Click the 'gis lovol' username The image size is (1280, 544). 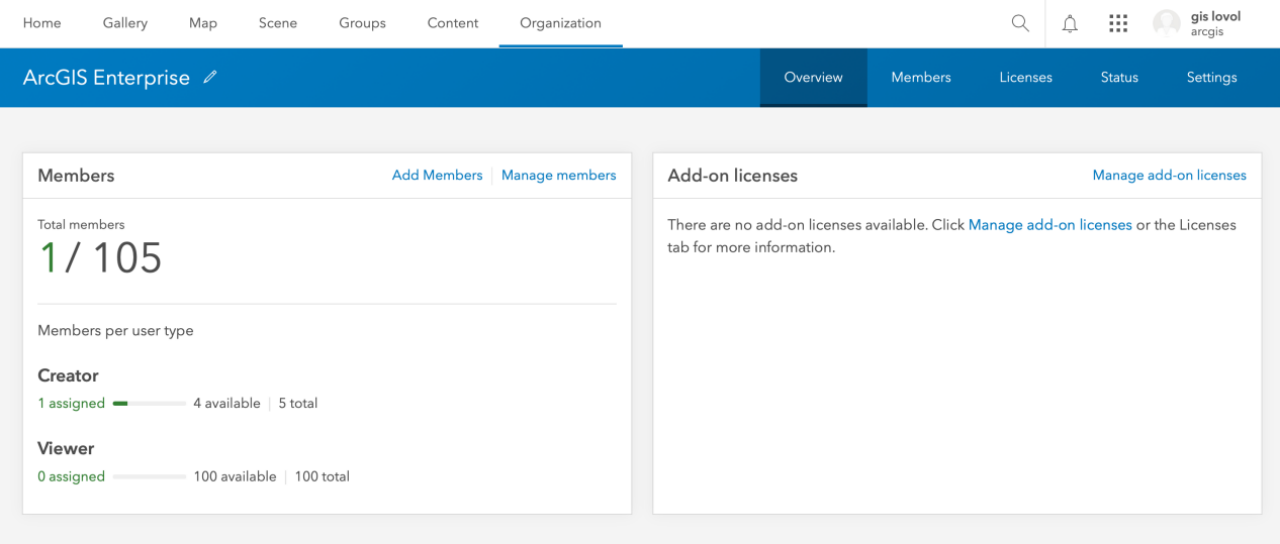coord(1216,16)
